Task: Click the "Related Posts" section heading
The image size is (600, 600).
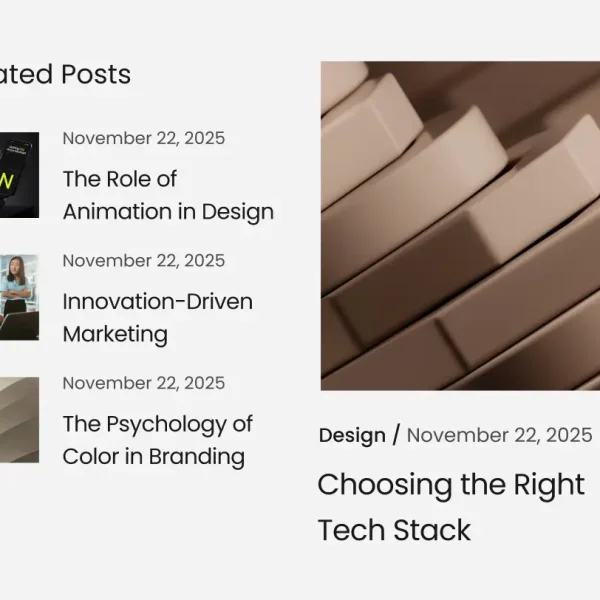Action: 65,74
